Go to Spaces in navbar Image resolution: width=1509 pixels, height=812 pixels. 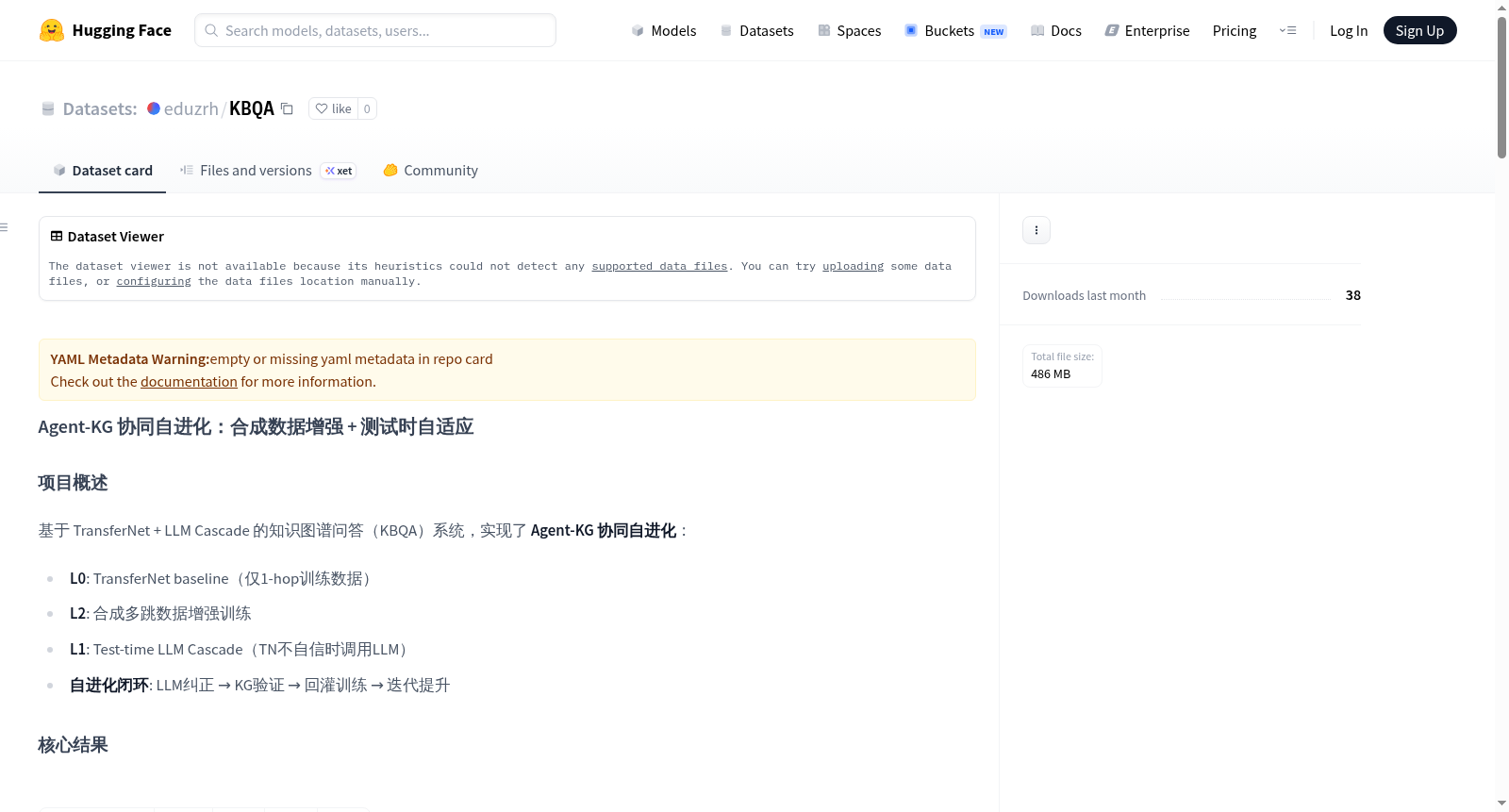(850, 30)
